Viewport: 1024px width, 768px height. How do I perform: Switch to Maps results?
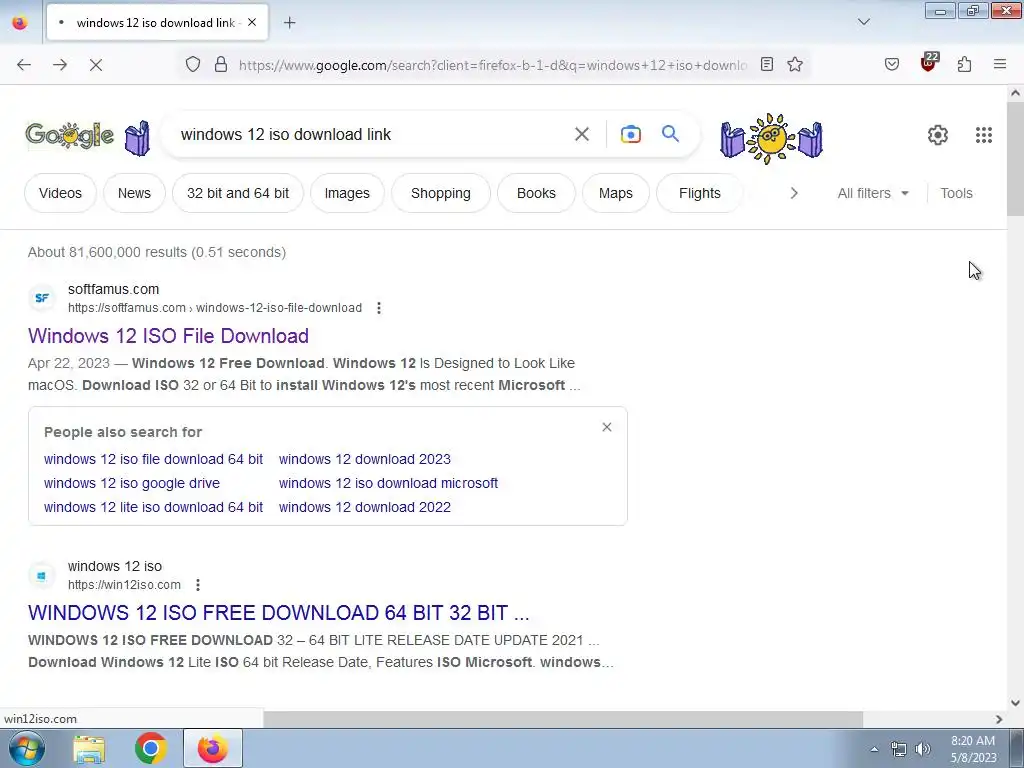coord(616,193)
